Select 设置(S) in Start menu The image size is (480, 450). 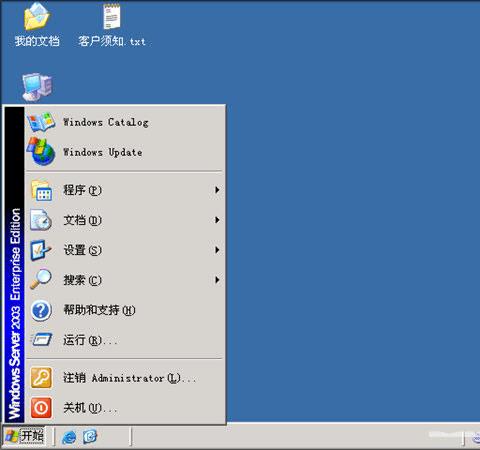click(x=125, y=250)
